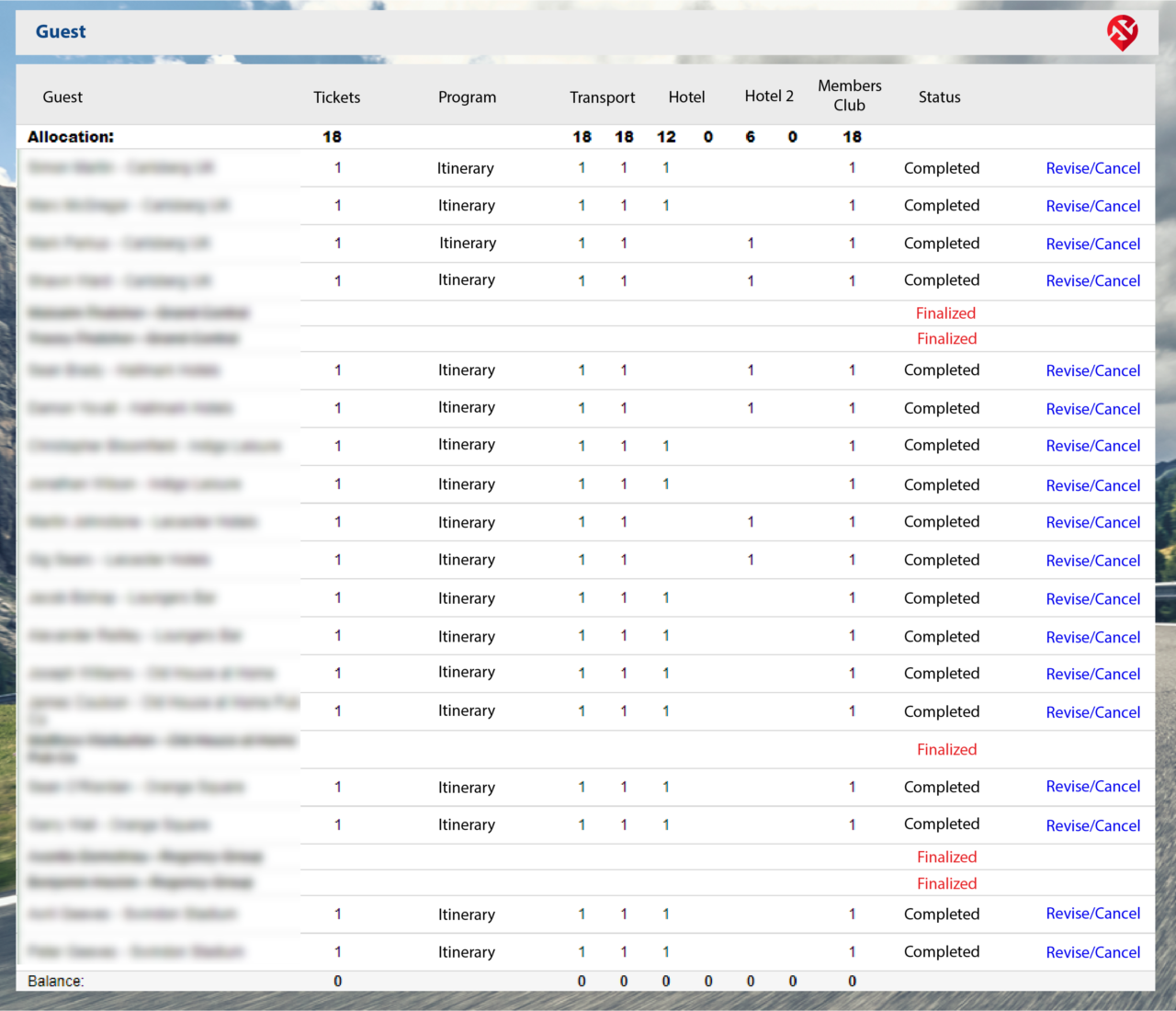Open the second row's Revise/Cancel link
1176x1011 pixels.
pyautogui.click(x=1093, y=206)
